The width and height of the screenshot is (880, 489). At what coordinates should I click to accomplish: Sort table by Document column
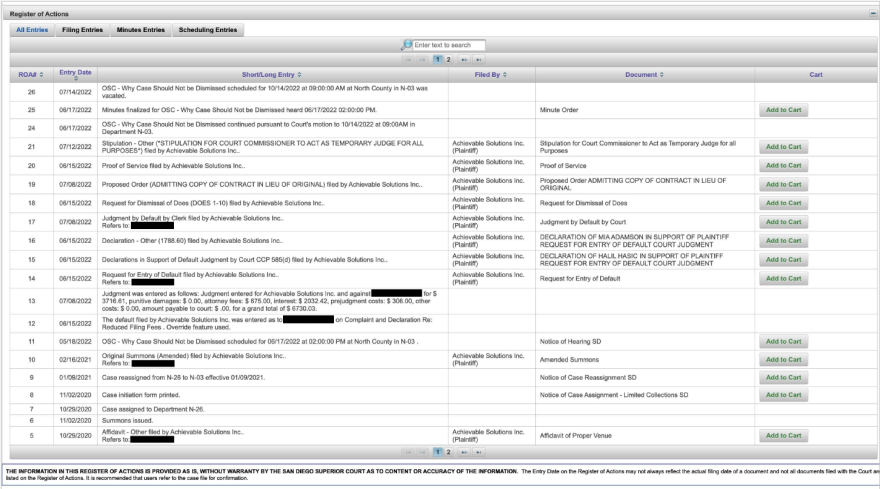644,75
